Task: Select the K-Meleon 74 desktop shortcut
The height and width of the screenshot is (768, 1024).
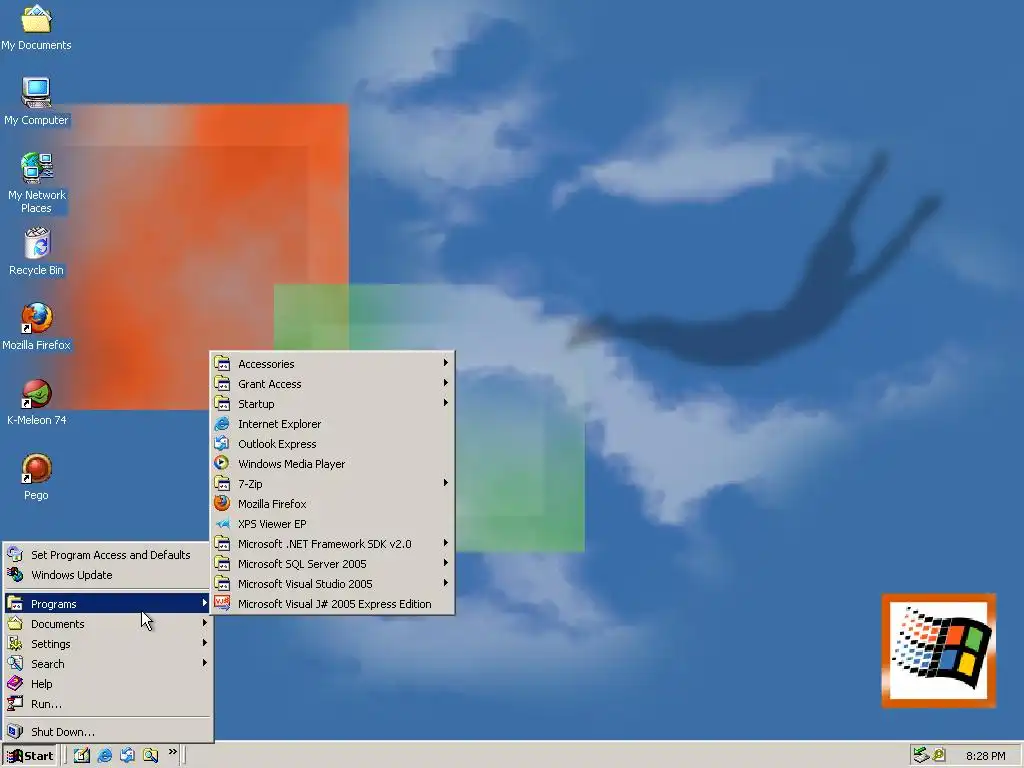Action: pyautogui.click(x=36, y=402)
